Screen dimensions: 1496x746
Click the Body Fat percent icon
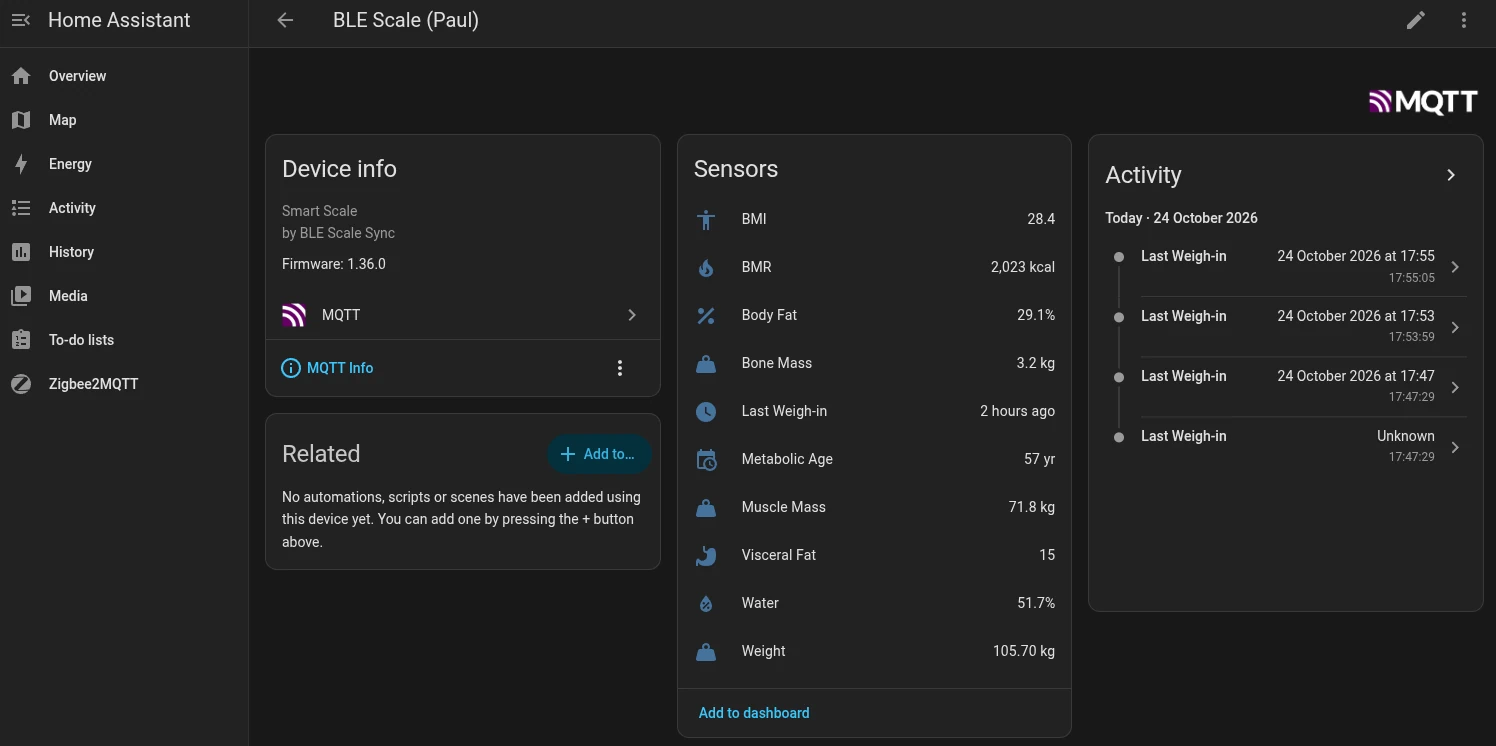coord(706,315)
